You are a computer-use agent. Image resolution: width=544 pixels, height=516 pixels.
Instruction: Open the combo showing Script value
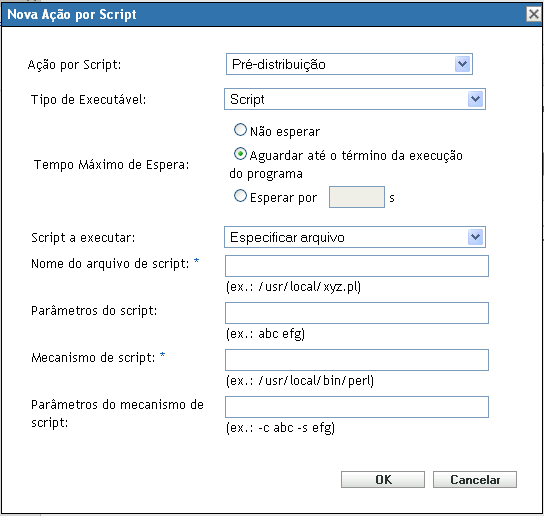[x=355, y=99]
